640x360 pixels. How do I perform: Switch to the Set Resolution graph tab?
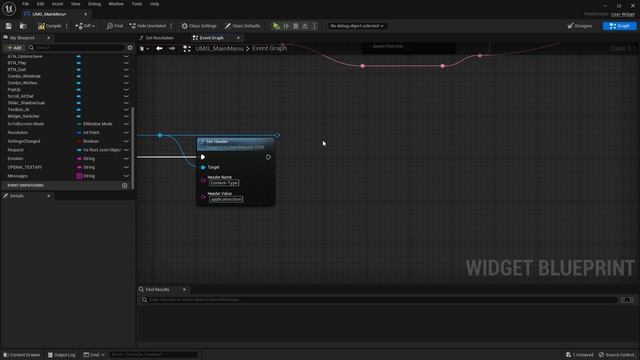[160, 38]
